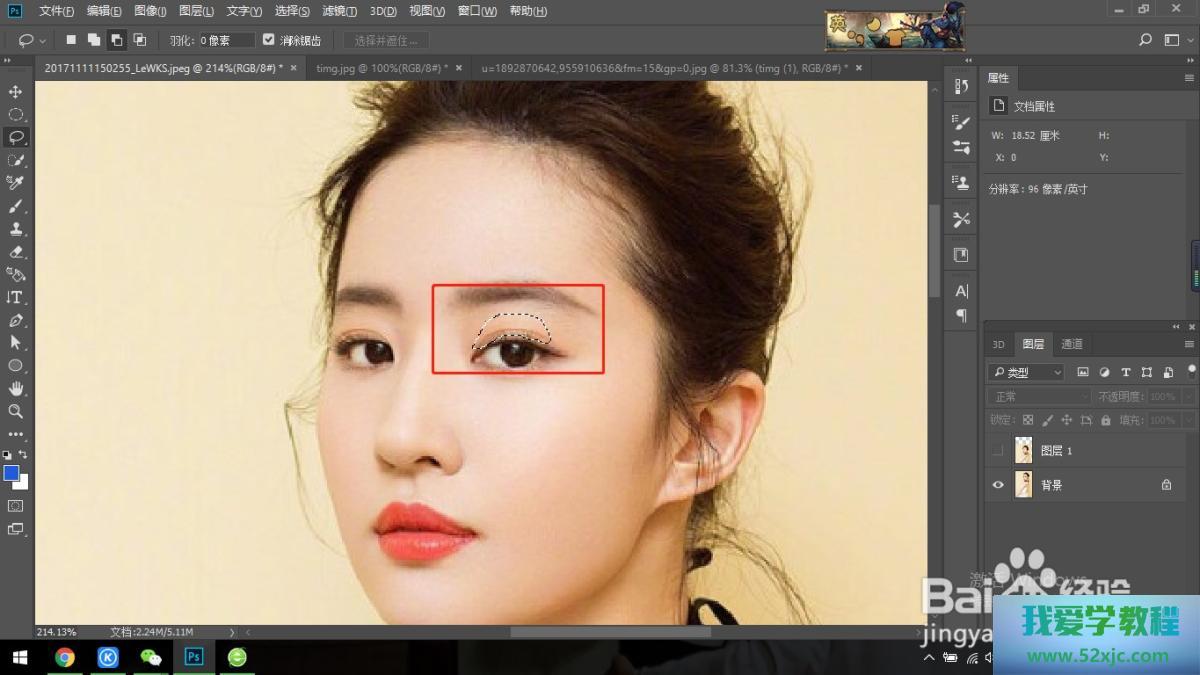Hide the 背景 layer with eye icon
Viewport: 1200px width, 675px height.
point(997,485)
